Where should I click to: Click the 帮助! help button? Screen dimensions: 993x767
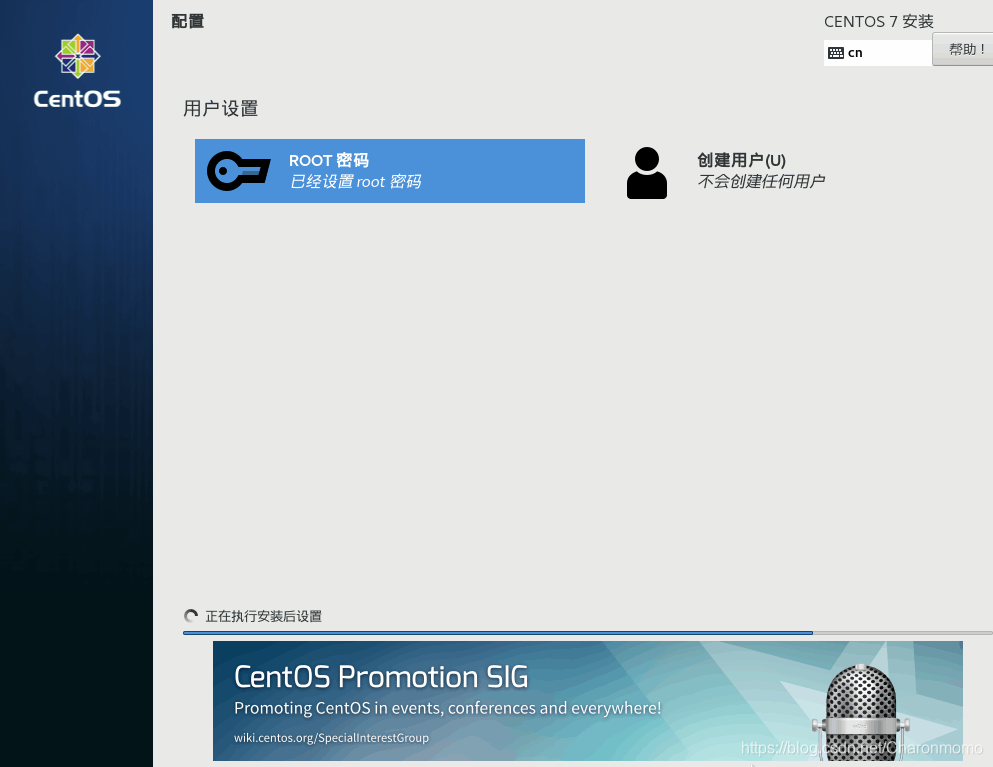(965, 49)
